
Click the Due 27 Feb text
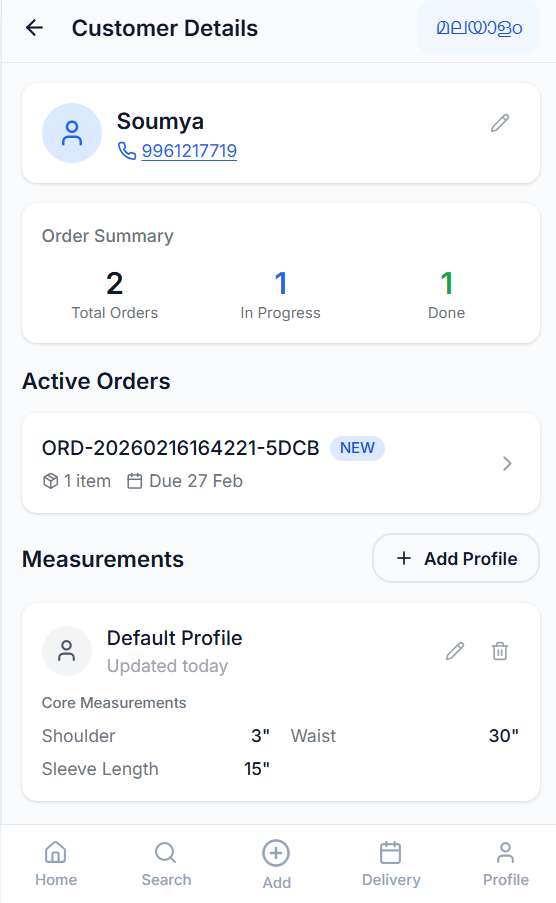pyautogui.click(x=196, y=481)
